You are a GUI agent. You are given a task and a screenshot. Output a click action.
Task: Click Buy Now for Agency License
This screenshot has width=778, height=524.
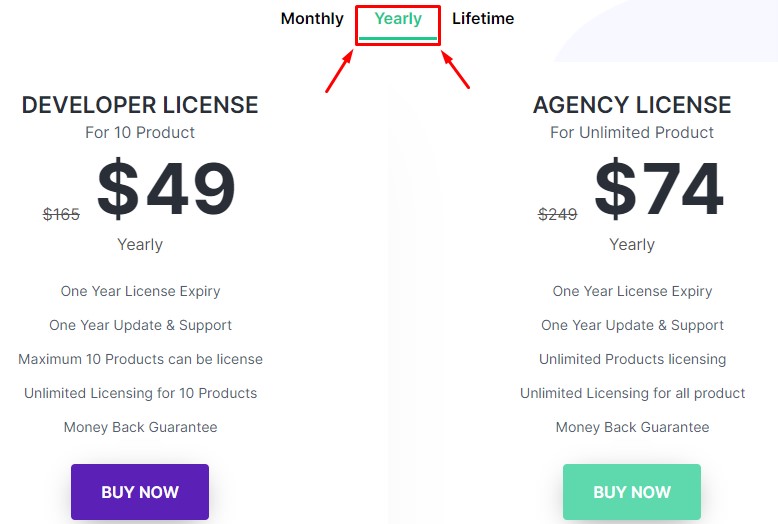pos(632,492)
